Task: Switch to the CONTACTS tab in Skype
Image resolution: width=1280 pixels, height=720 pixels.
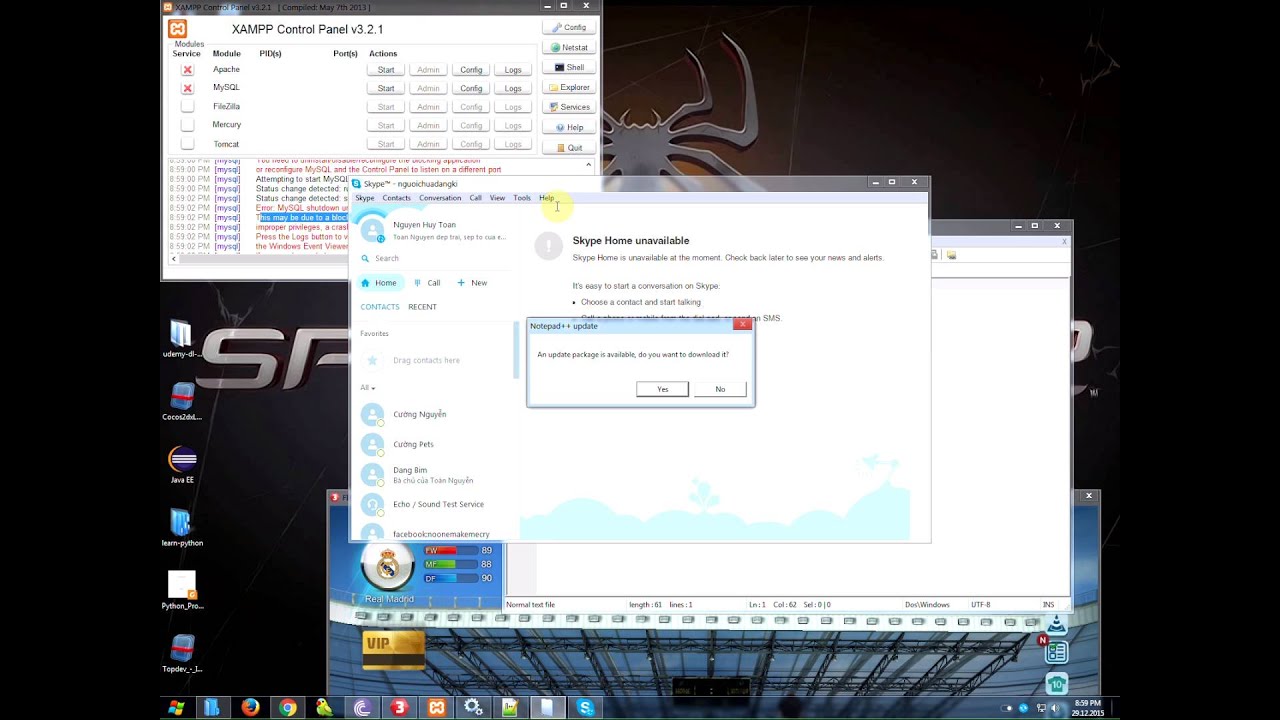Action: coord(380,307)
